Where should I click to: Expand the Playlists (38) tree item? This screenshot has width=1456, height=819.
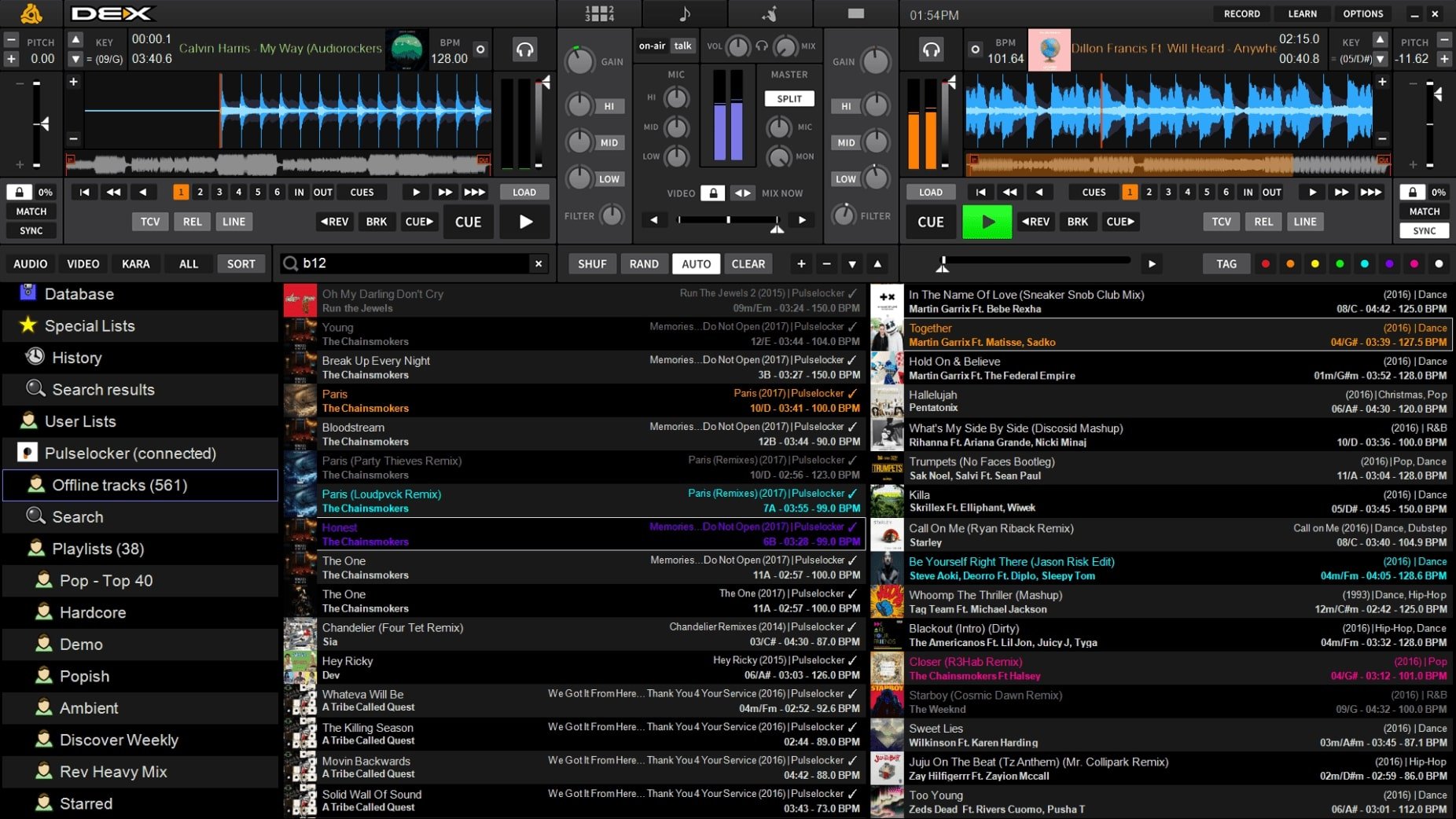[97, 549]
